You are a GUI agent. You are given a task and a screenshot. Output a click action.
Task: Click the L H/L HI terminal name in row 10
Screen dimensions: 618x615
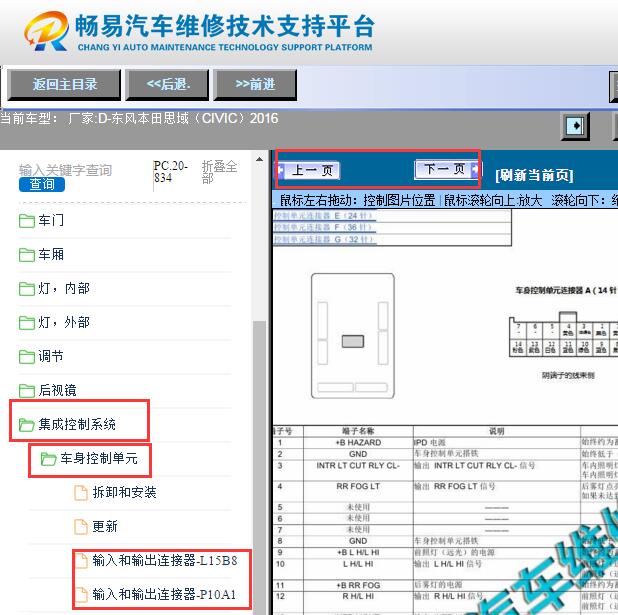click(x=358, y=564)
